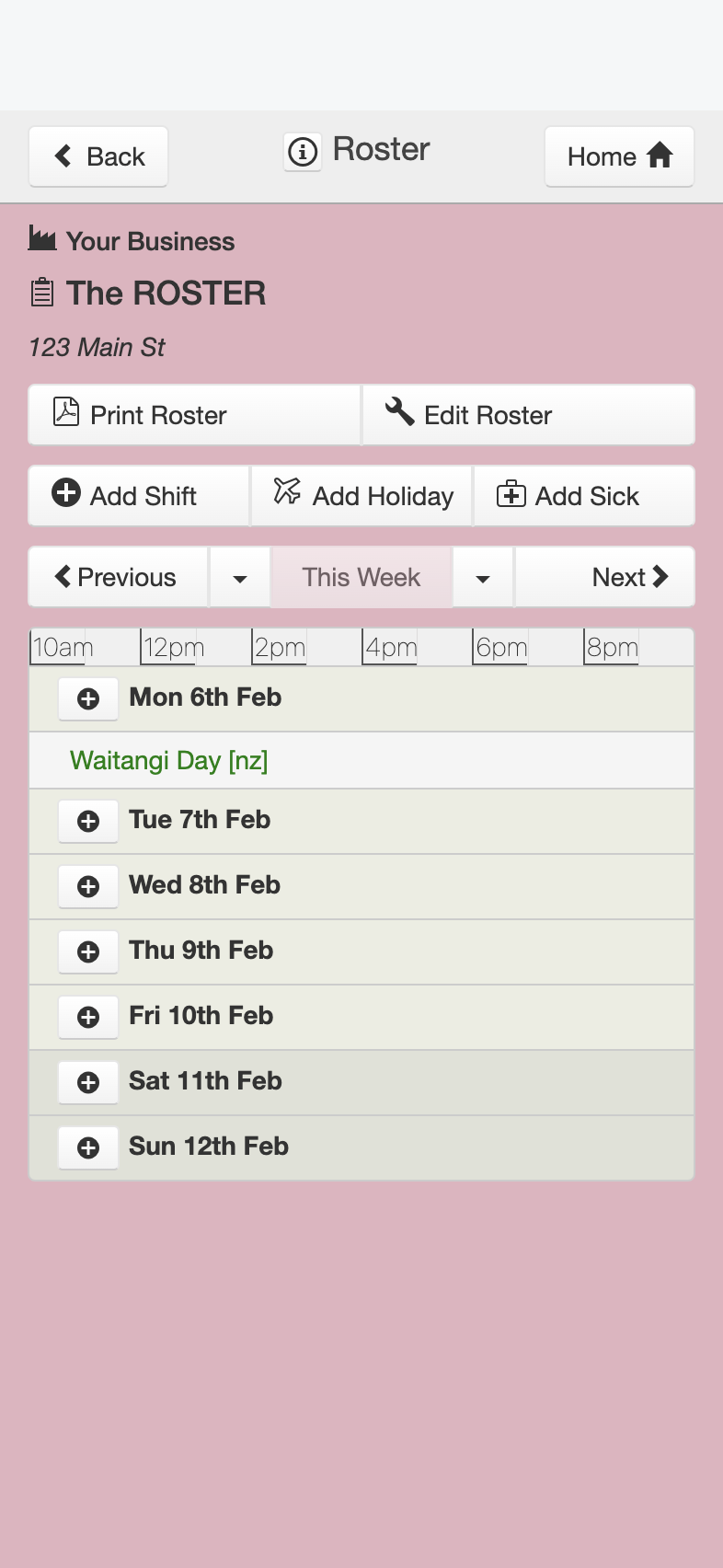Add a shift on Wed 8th Feb
Screen dimensions: 723x1568
click(x=88, y=886)
